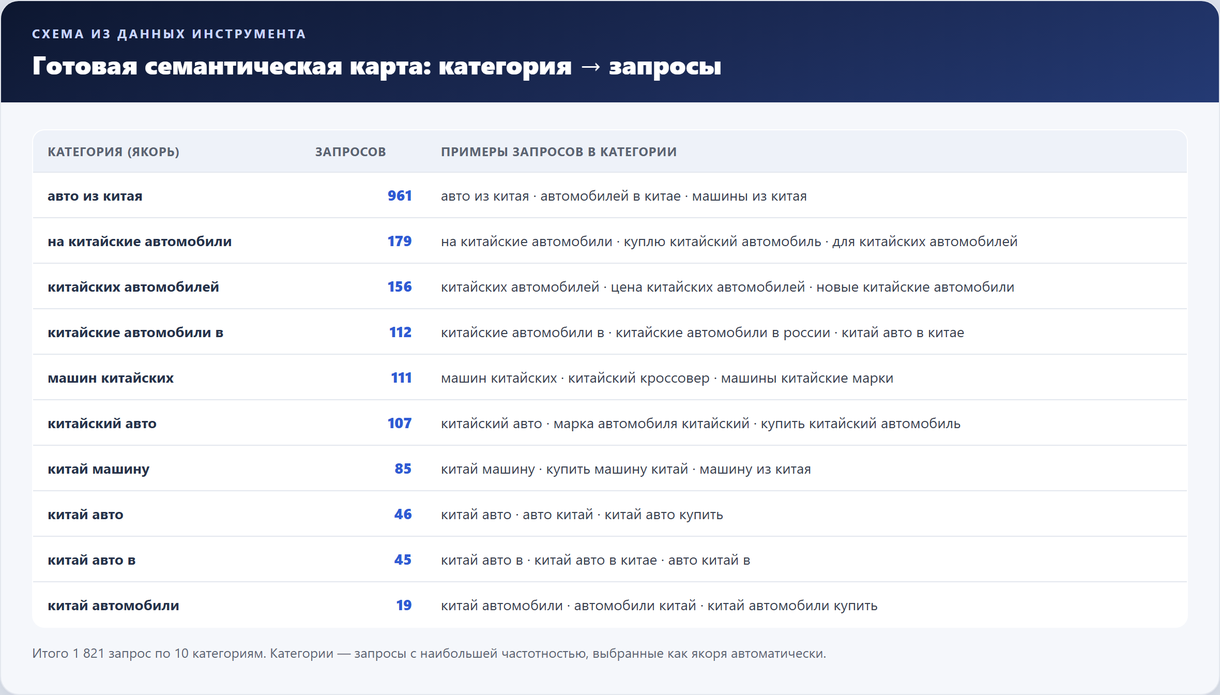Select the count value 112
The width and height of the screenshot is (1220, 695).
point(401,332)
